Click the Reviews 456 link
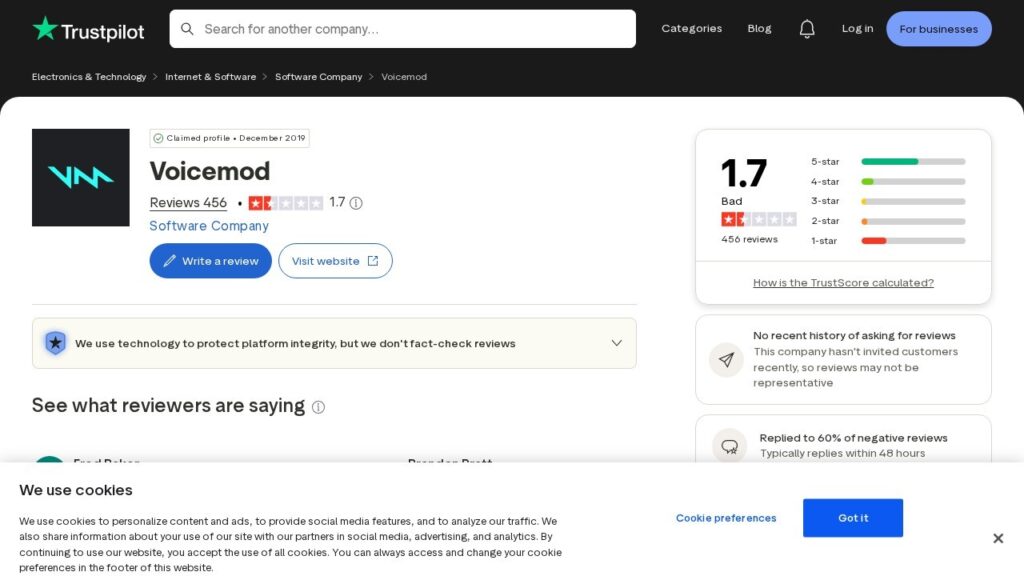Viewport: 1024px width, 576px height. pos(188,203)
